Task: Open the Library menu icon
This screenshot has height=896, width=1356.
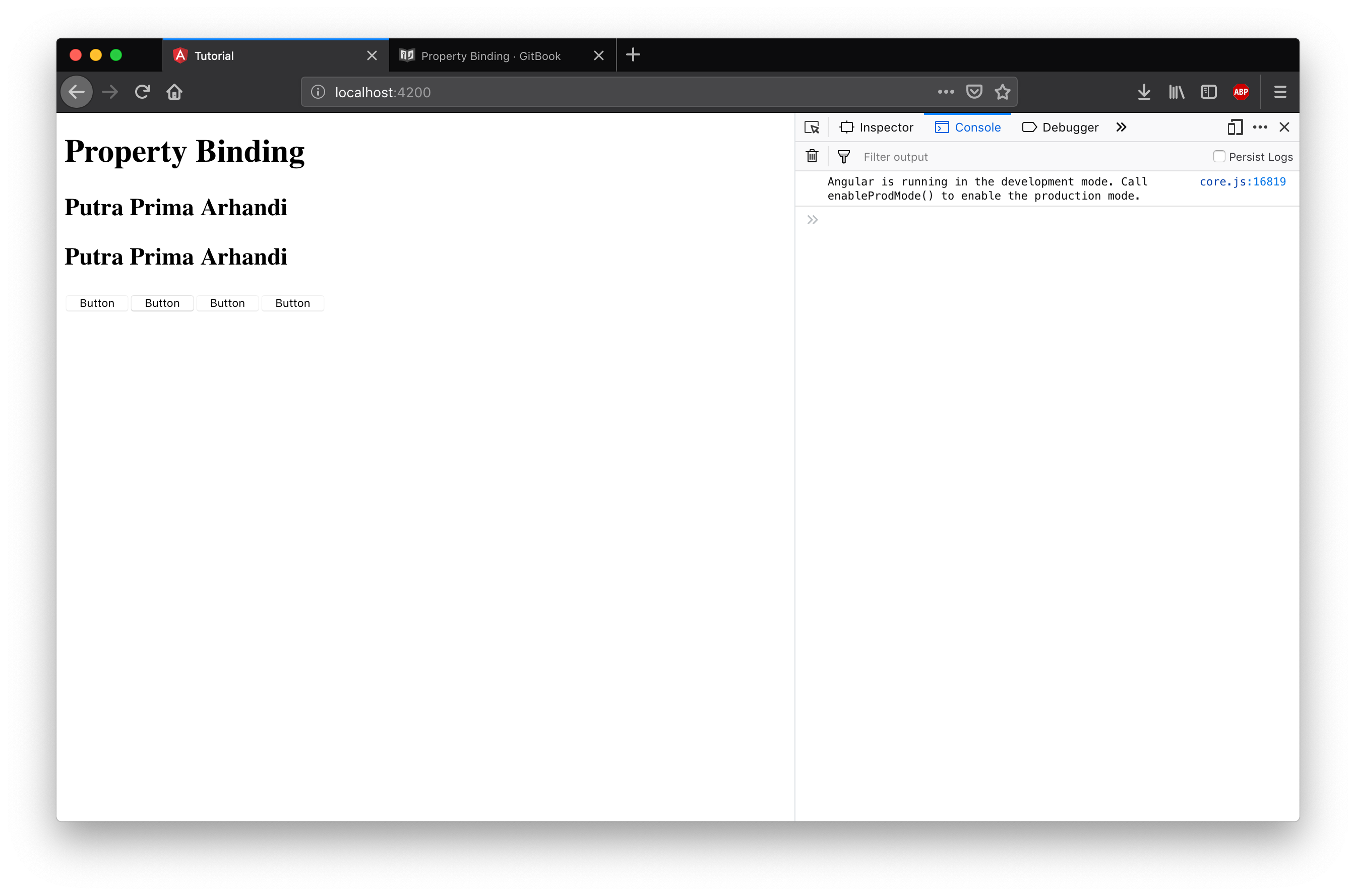Action: (1177, 92)
